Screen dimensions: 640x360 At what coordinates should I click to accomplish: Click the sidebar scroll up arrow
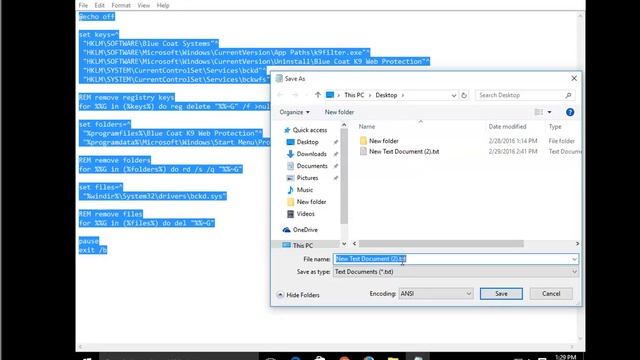[x=344, y=125]
